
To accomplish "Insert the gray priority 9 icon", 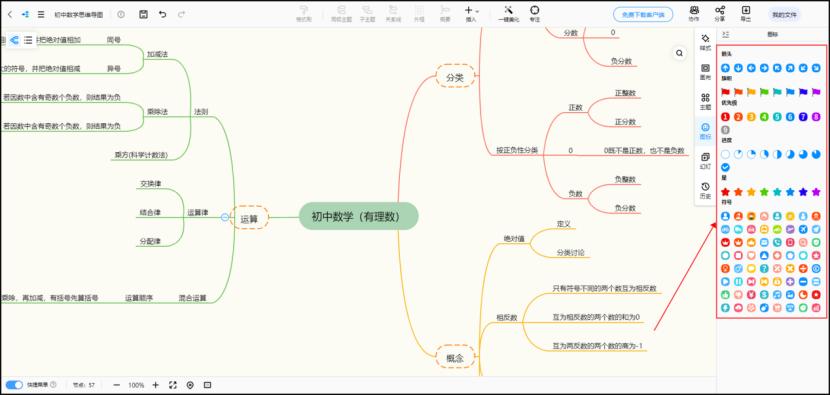I will [x=725, y=130].
